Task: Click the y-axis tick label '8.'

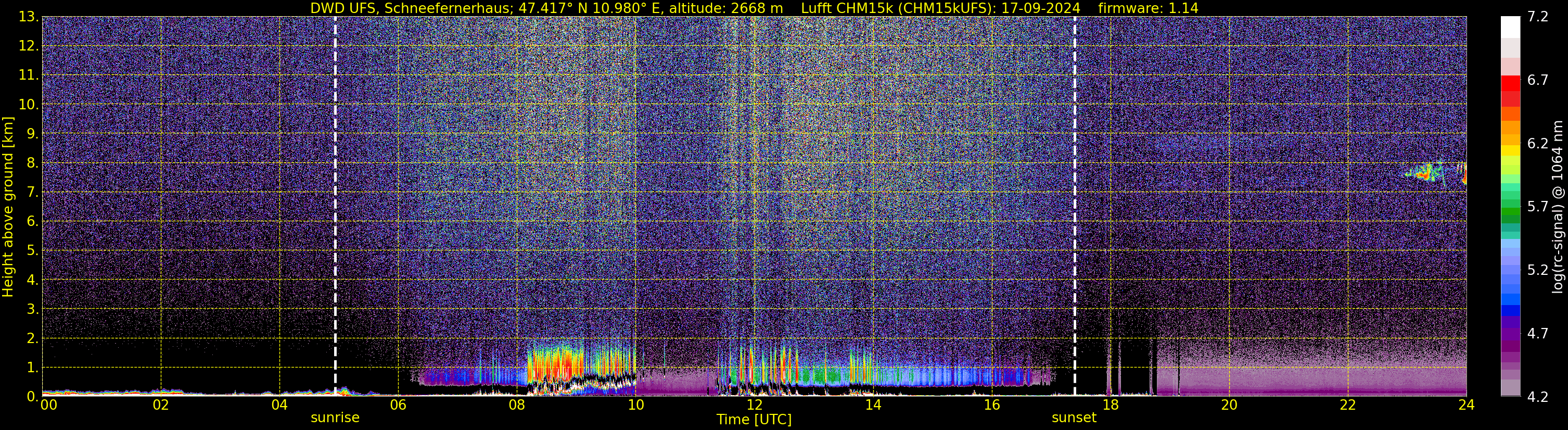Action: coord(32,163)
